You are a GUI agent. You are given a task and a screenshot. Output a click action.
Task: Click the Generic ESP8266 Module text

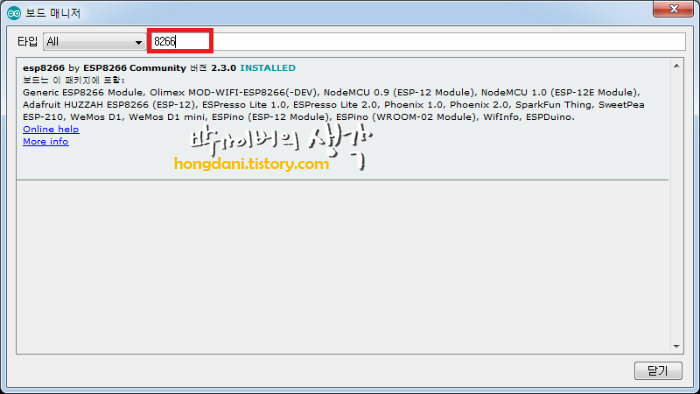point(83,92)
